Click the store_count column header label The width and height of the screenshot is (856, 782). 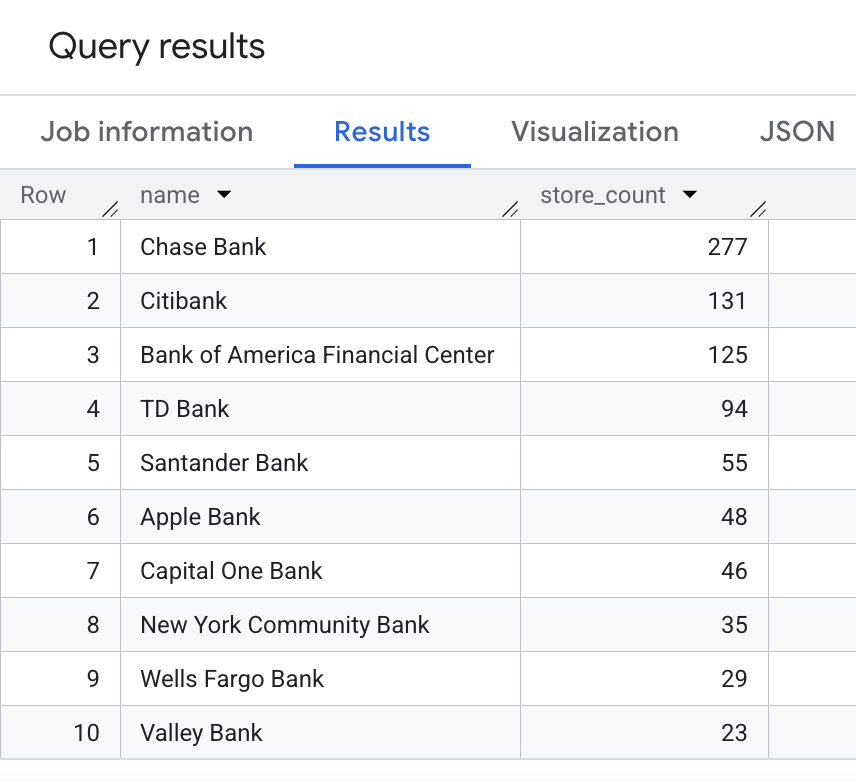click(601, 195)
